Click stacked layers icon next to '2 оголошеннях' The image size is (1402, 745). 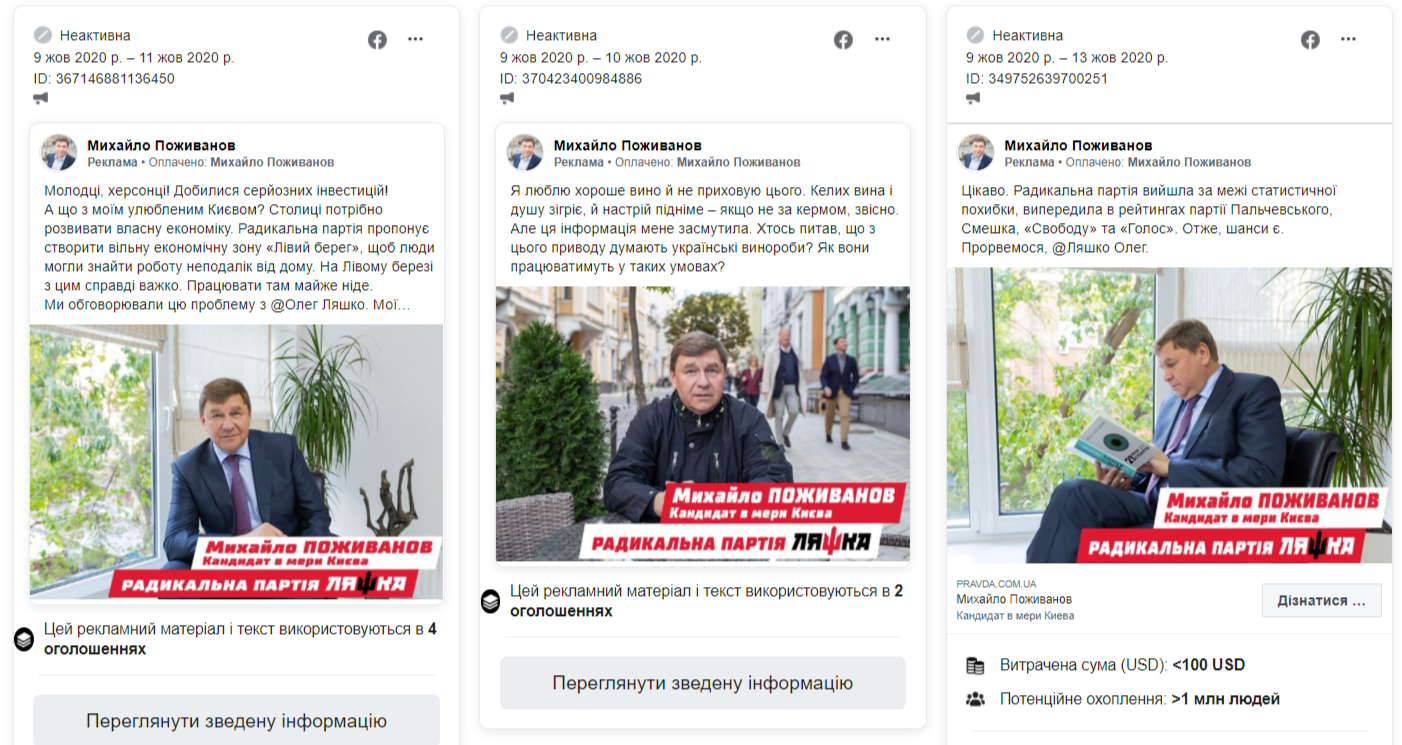click(x=490, y=601)
